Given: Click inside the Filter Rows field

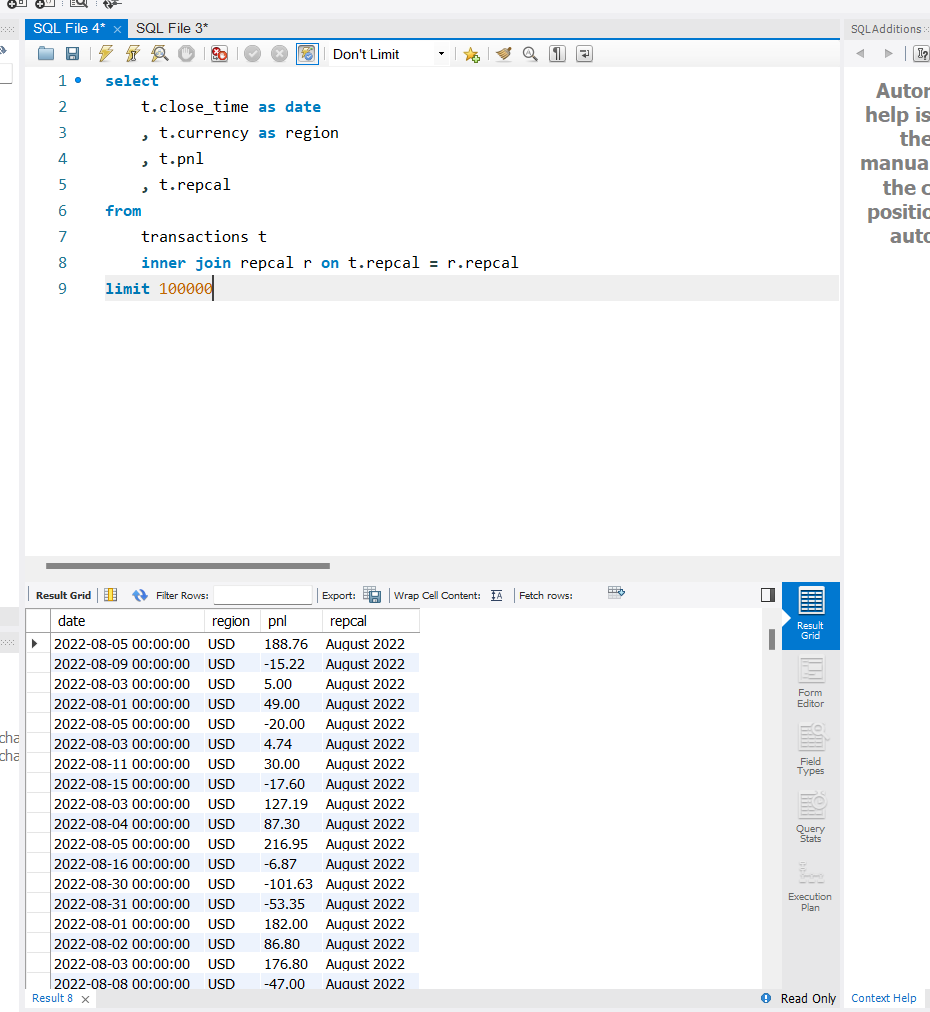Looking at the screenshot, I should tap(262, 594).
